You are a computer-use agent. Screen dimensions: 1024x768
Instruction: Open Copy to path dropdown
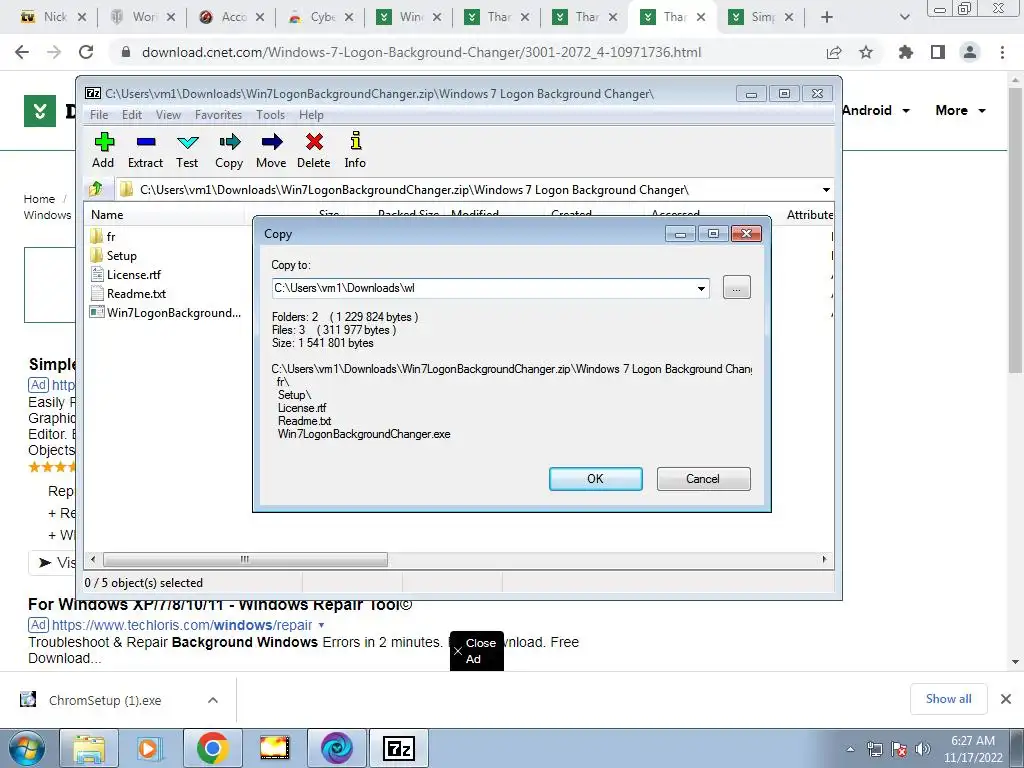coord(701,288)
